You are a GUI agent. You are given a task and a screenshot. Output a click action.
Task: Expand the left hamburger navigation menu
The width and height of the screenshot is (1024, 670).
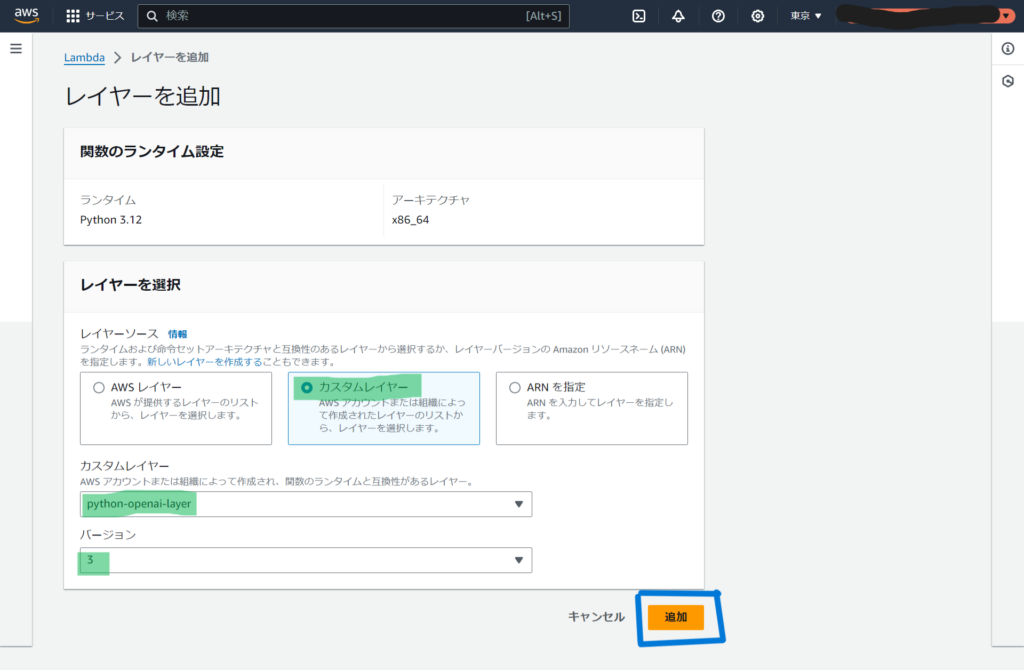(16, 49)
